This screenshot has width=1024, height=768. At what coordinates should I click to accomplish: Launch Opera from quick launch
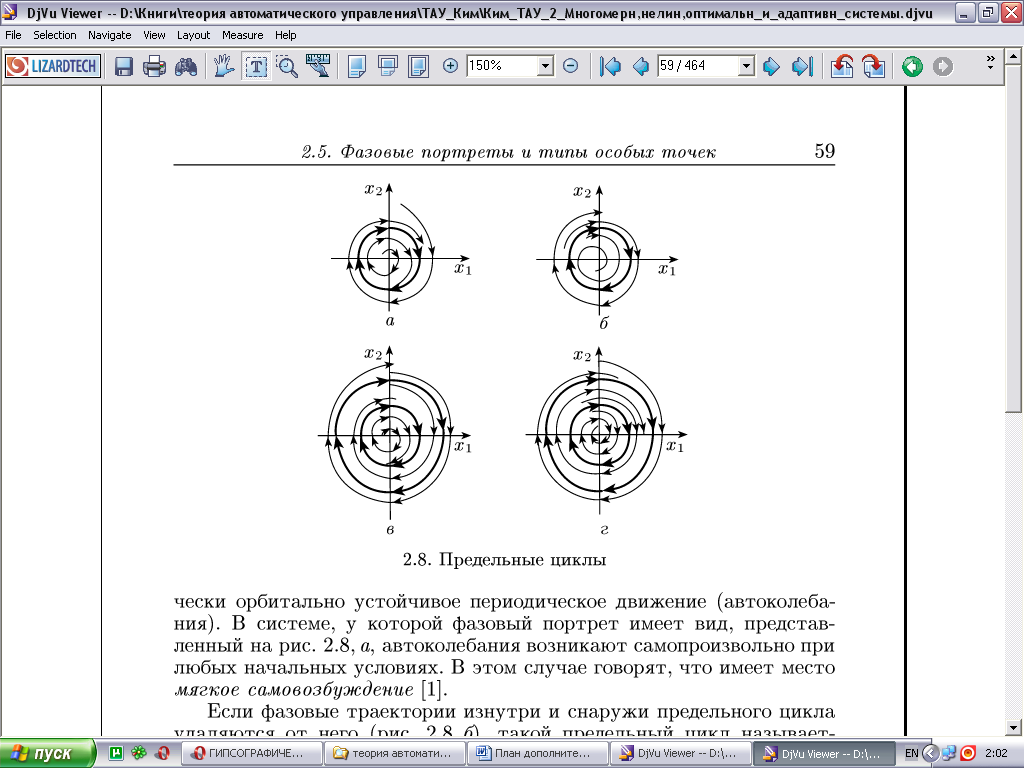(x=163, y=753)
